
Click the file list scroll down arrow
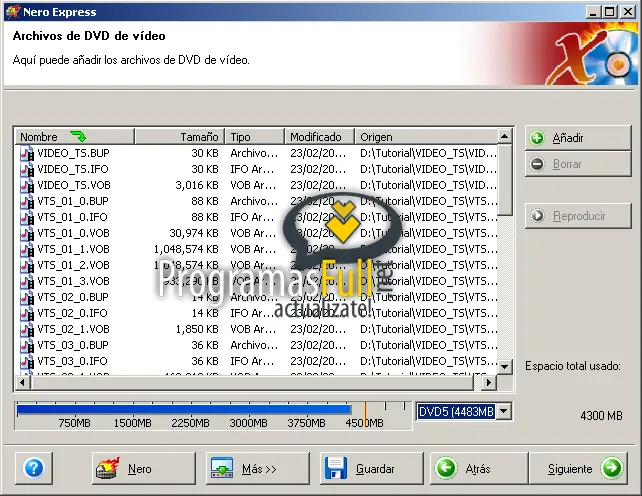click(504, 367)
